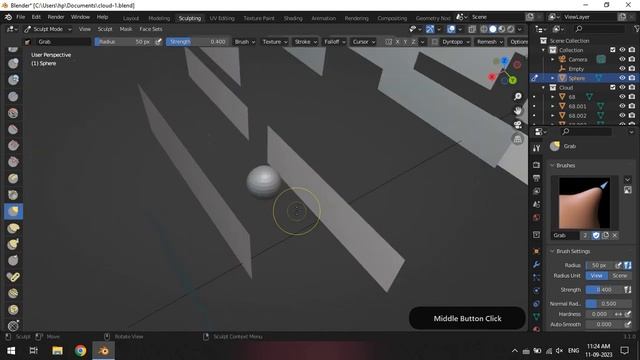Uncheck exclude checkbox for Collection
This screenshot has width=640, height=360.
click(x=613, y=50)
